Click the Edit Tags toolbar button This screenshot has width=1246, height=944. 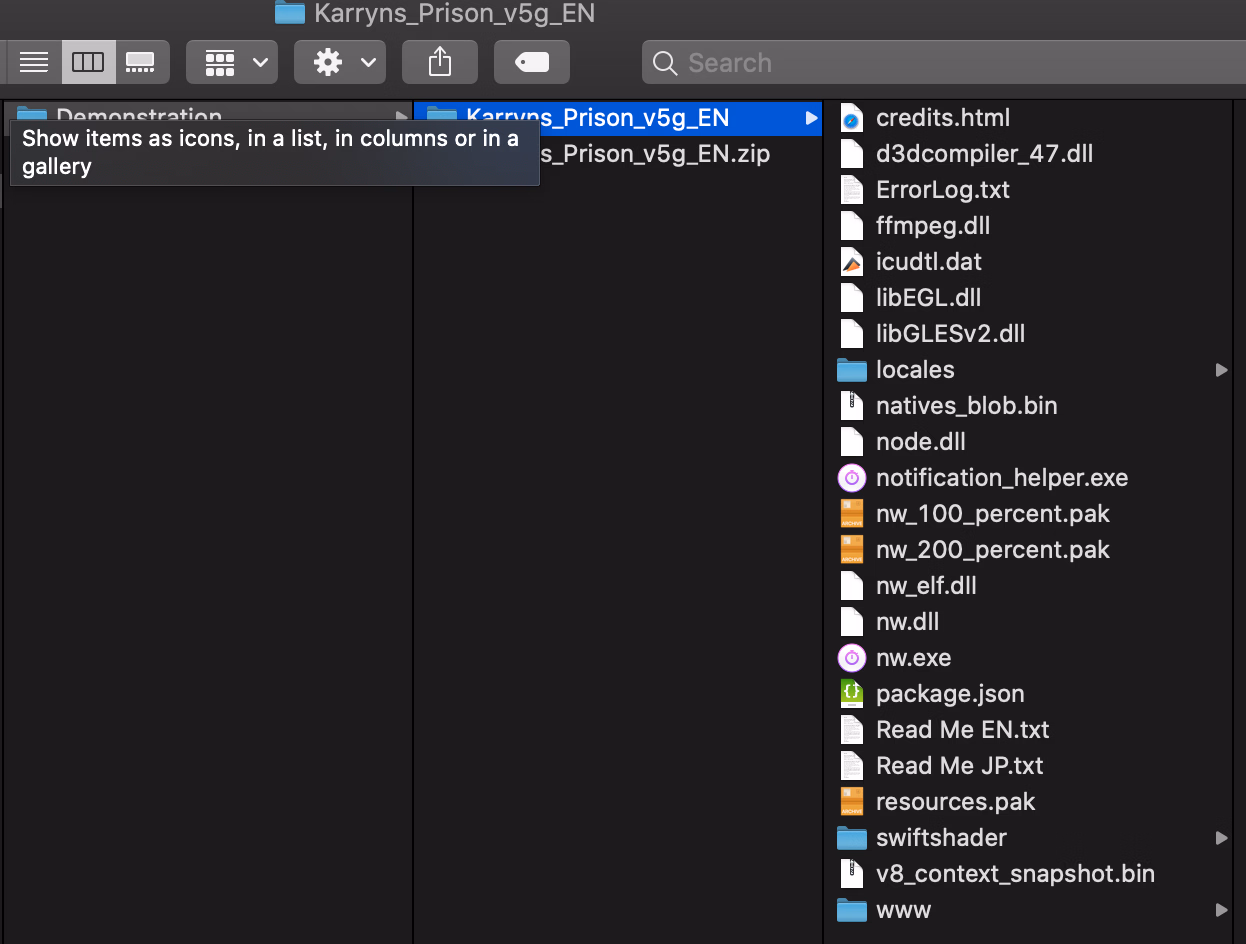point(532,62)
